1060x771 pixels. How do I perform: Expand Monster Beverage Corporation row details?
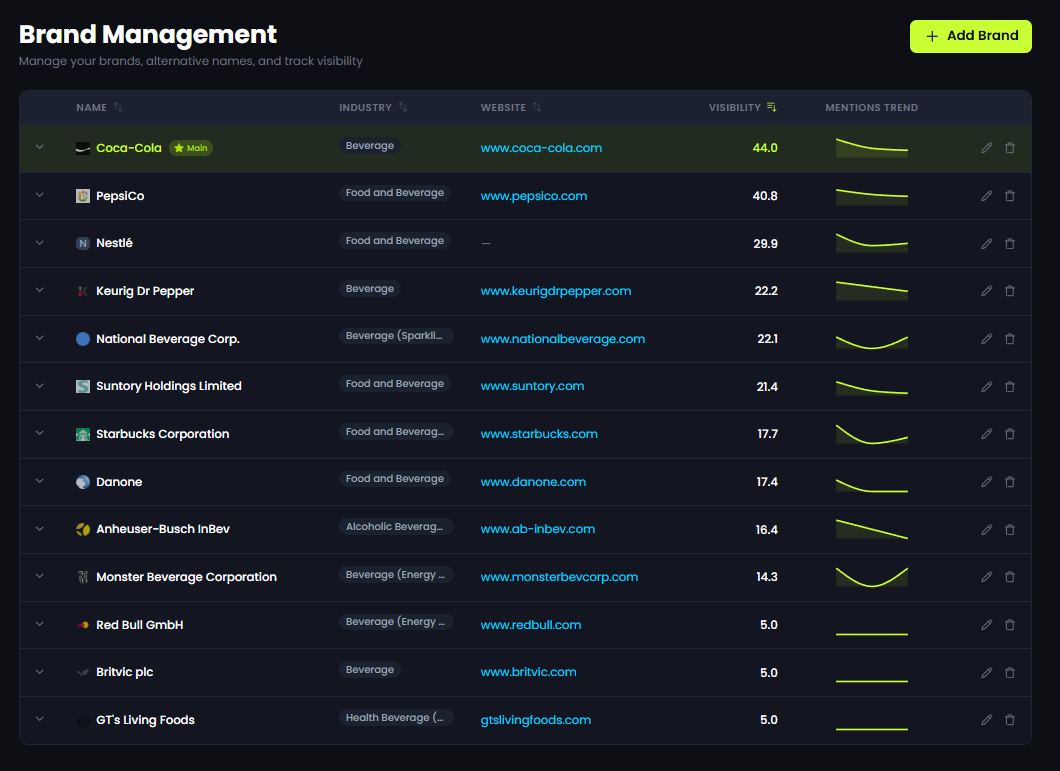pyautogui.click(x=40, y=576)
